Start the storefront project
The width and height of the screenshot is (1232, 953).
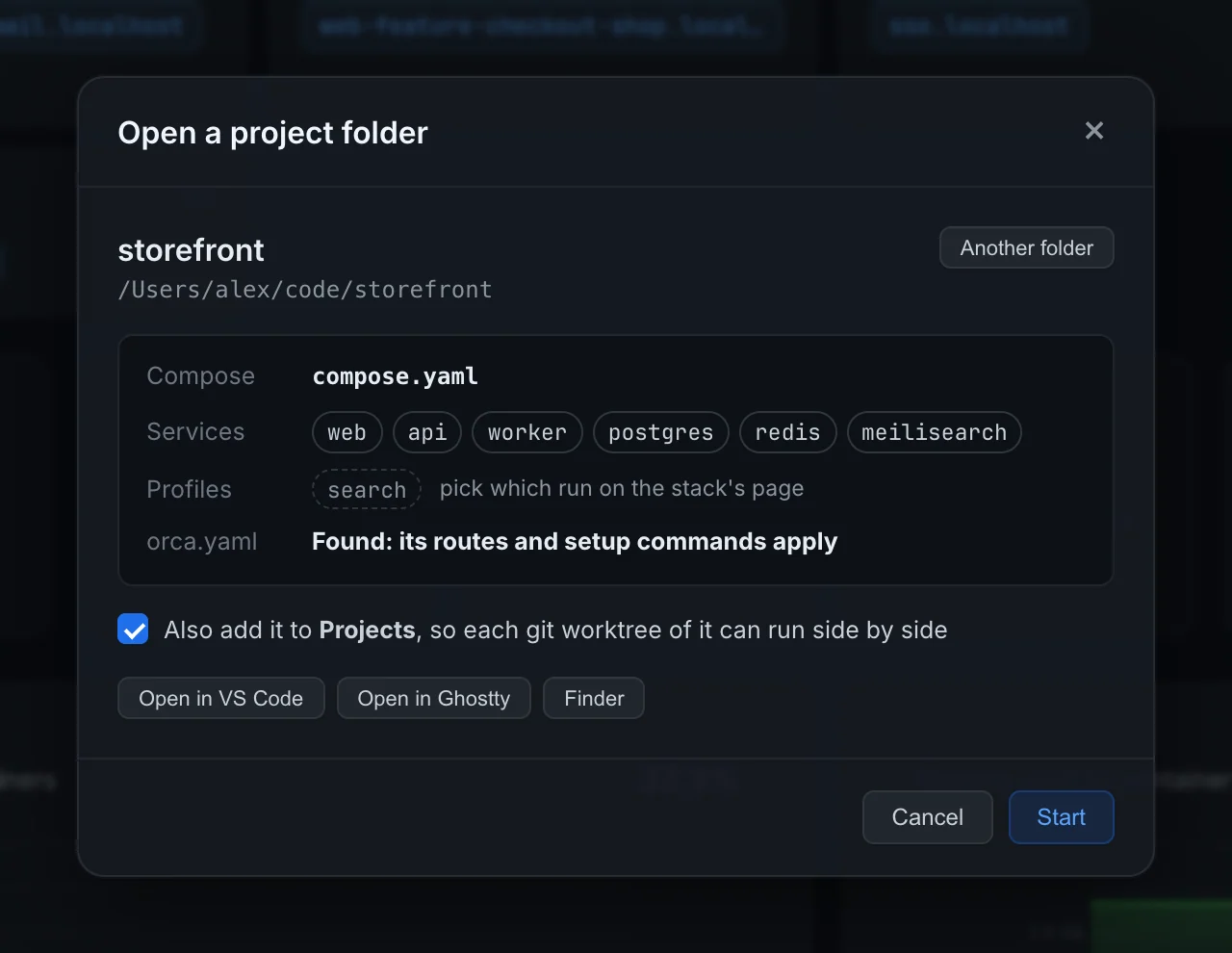point(1062,817)
